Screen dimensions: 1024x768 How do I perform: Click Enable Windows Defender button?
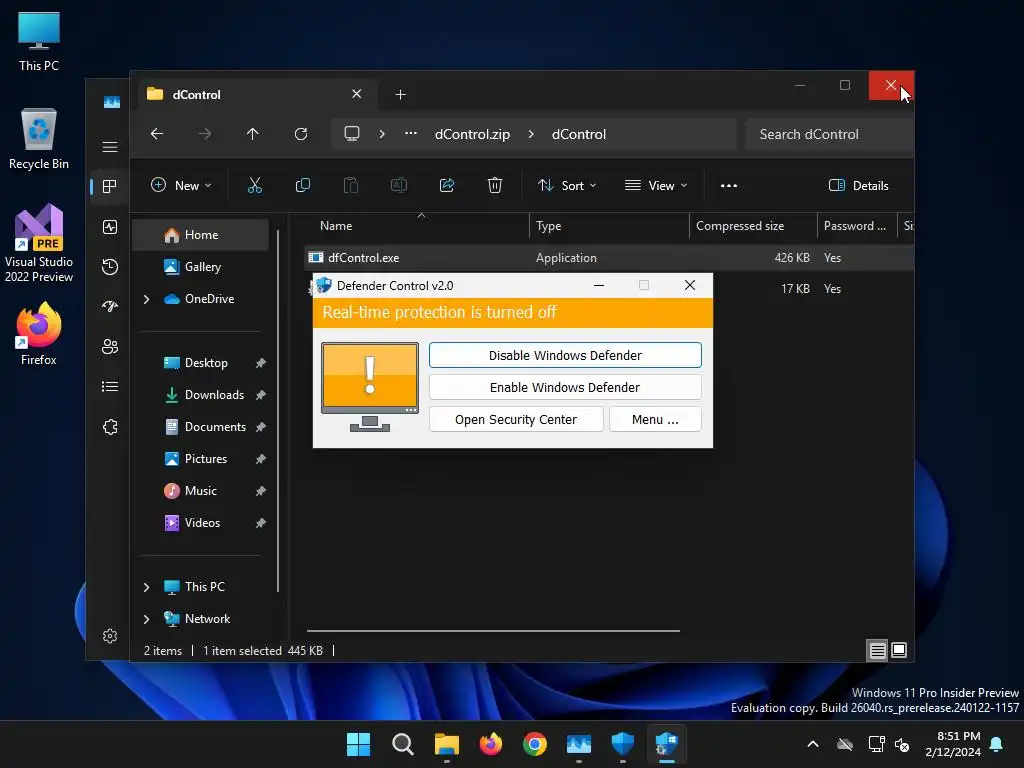pyautogui.click(x=565, y=387)
